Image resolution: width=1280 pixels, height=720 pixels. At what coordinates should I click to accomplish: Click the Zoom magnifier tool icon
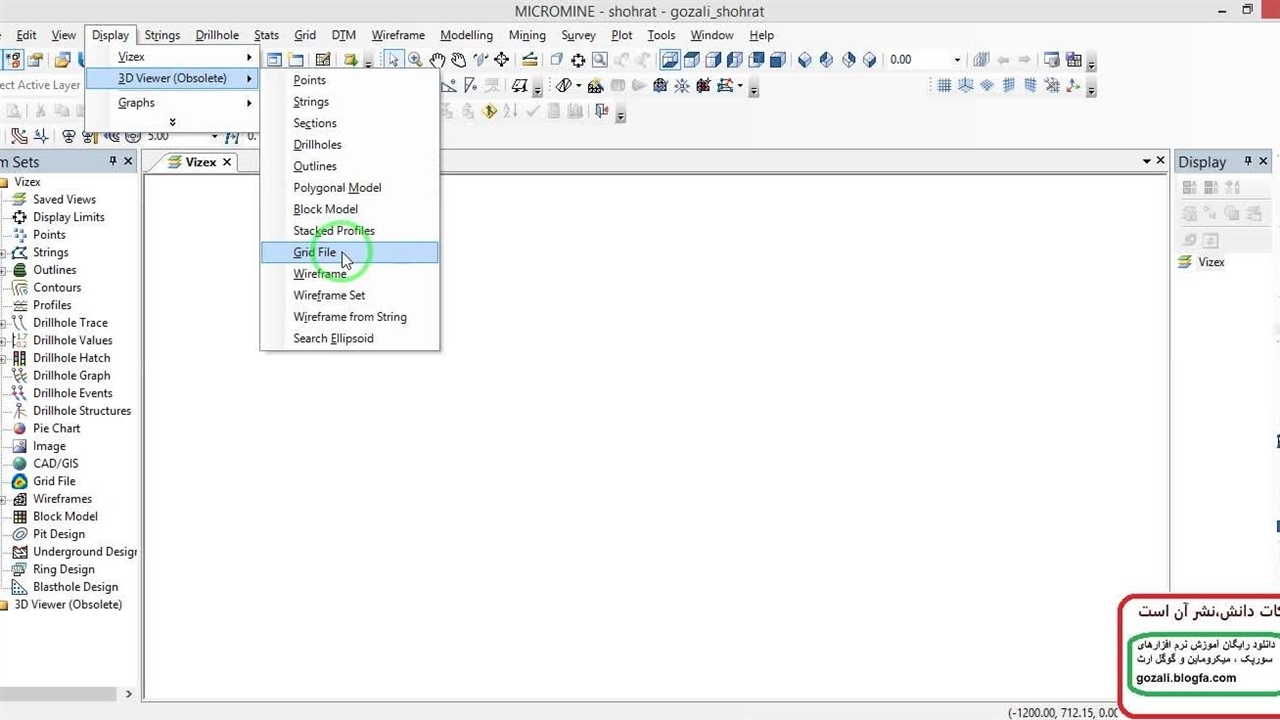pyautogui.click(x=415, y=60)
